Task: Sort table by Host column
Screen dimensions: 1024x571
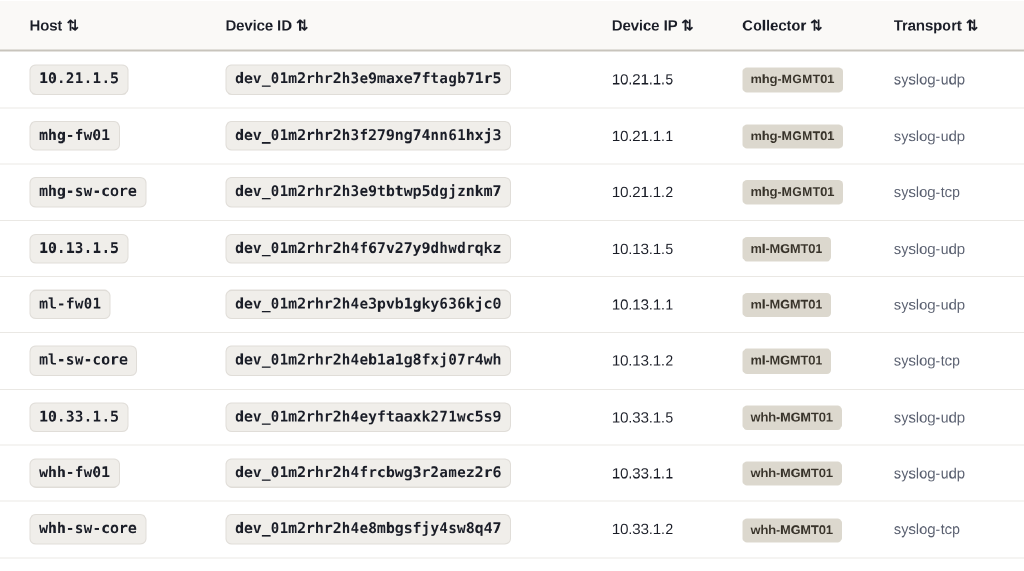Action: coord(54,25)
